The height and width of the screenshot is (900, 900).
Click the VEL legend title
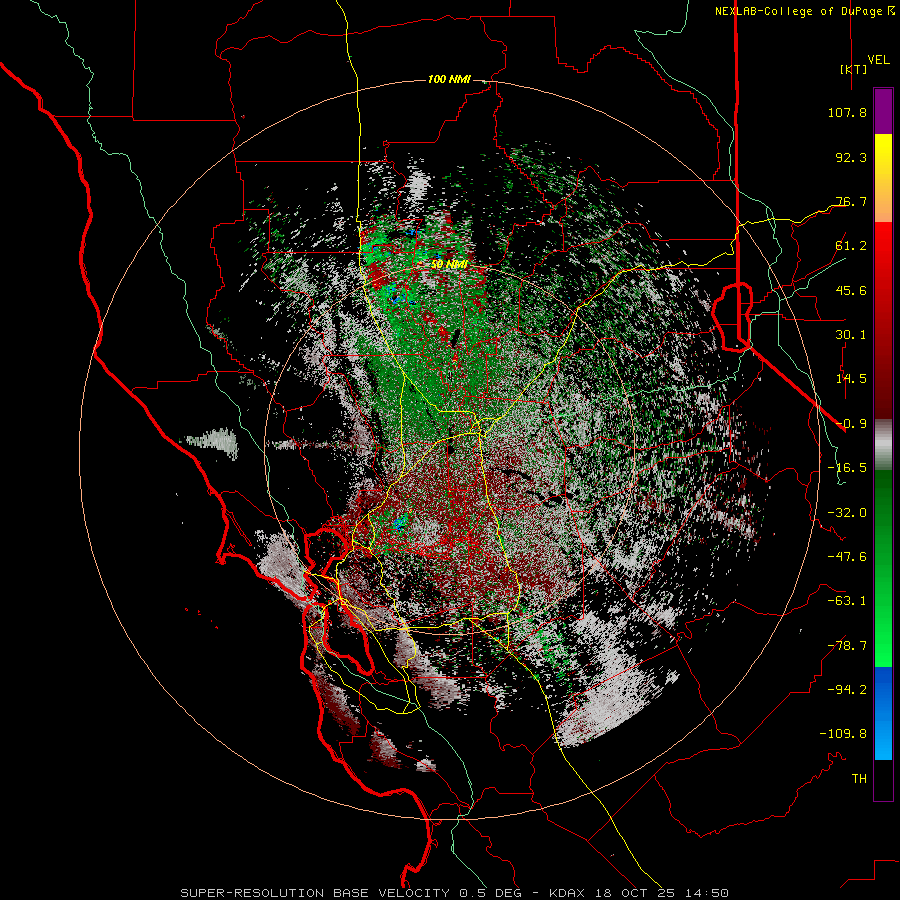click(878, 60)
